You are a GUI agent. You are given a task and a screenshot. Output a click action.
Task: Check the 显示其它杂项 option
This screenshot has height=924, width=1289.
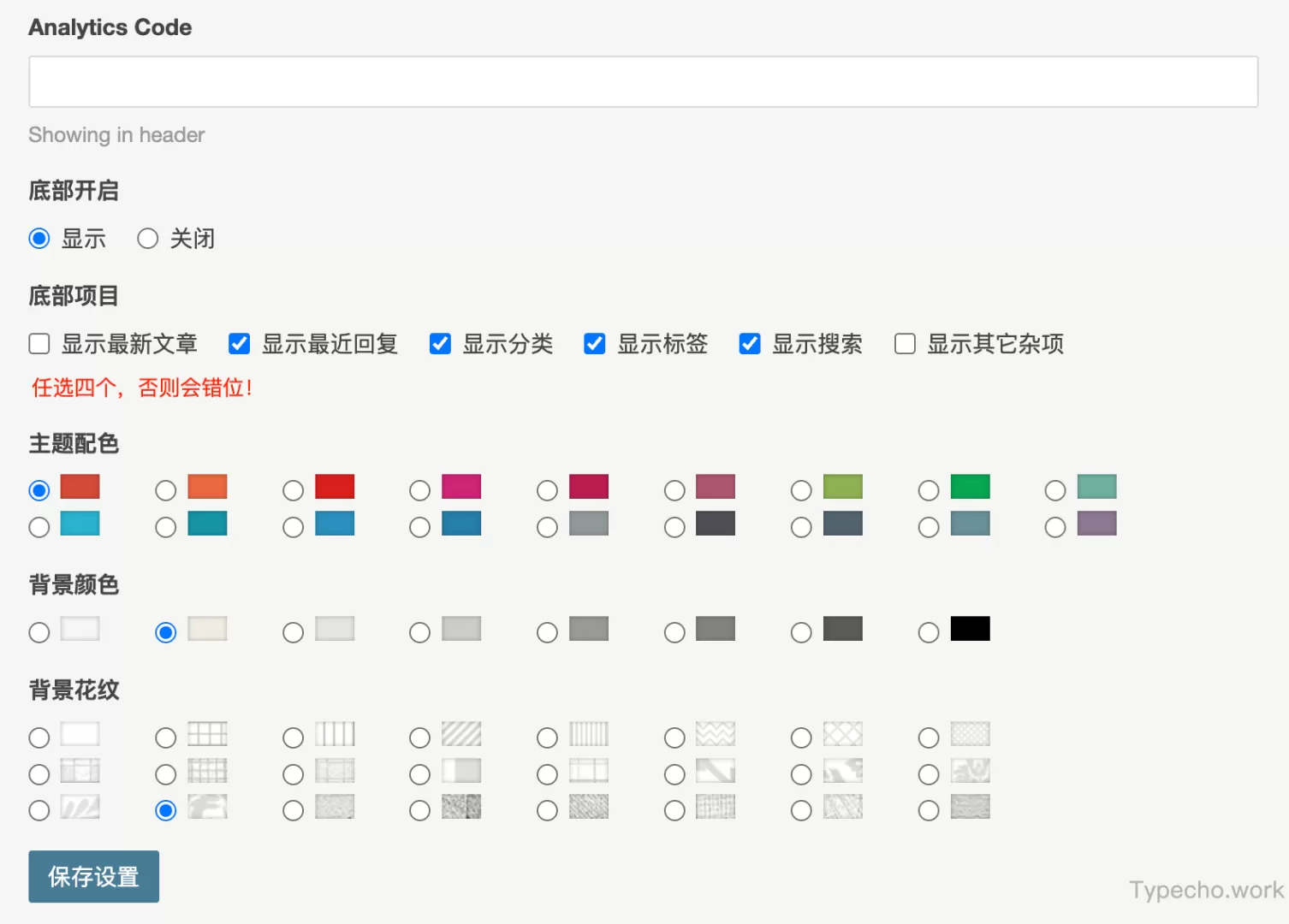coord(905,343)
